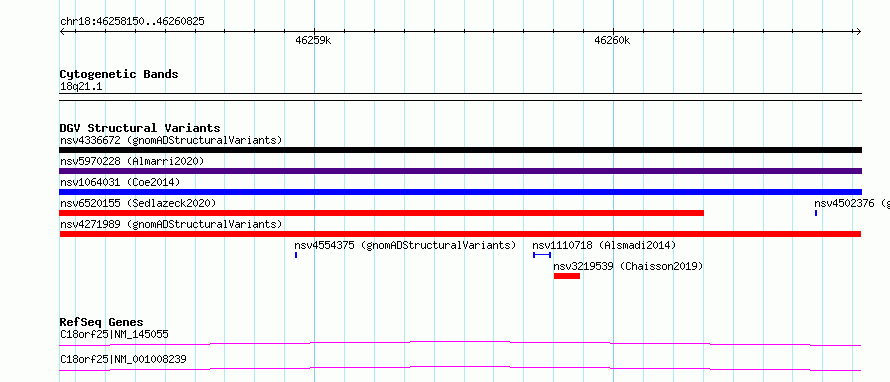The height and width of the screenshot is (382, 890).
Task: Click the DGV Structural Variants track title
Action: point(140,128)
